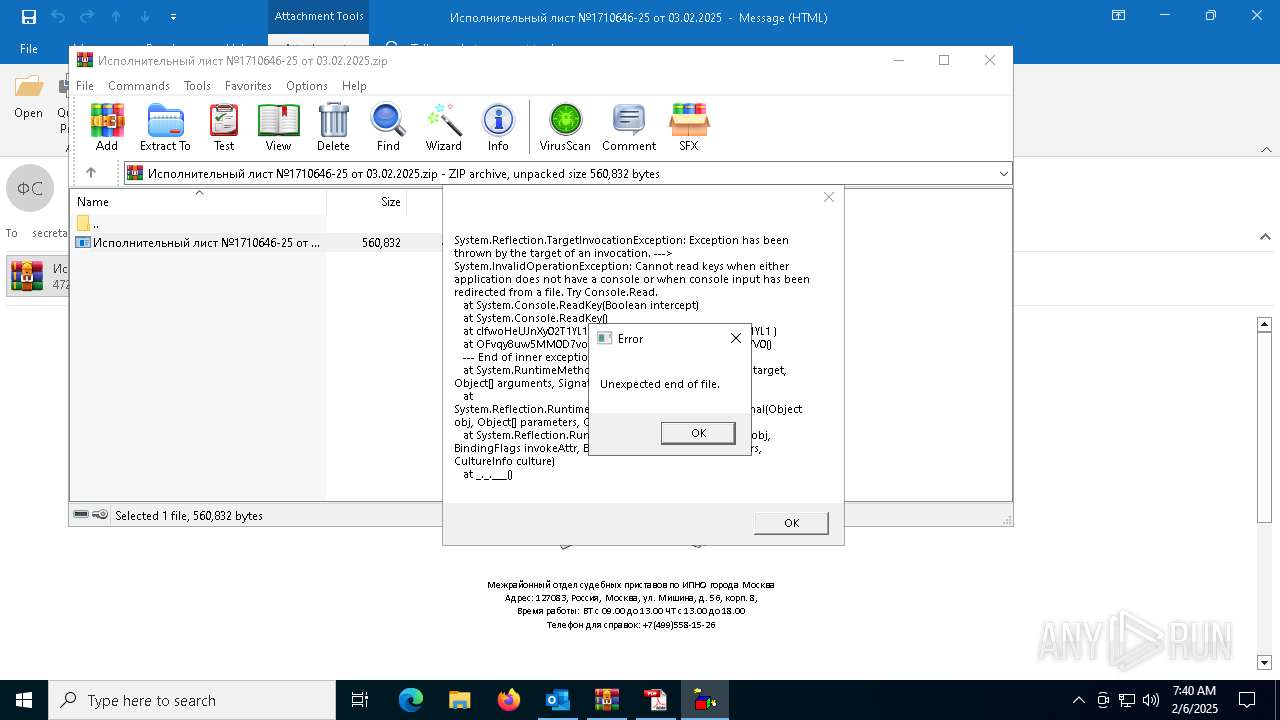Viewport: 1280px width, 720px height.
Task: Select the parent folder '..' row
Action: pos(198,223)
